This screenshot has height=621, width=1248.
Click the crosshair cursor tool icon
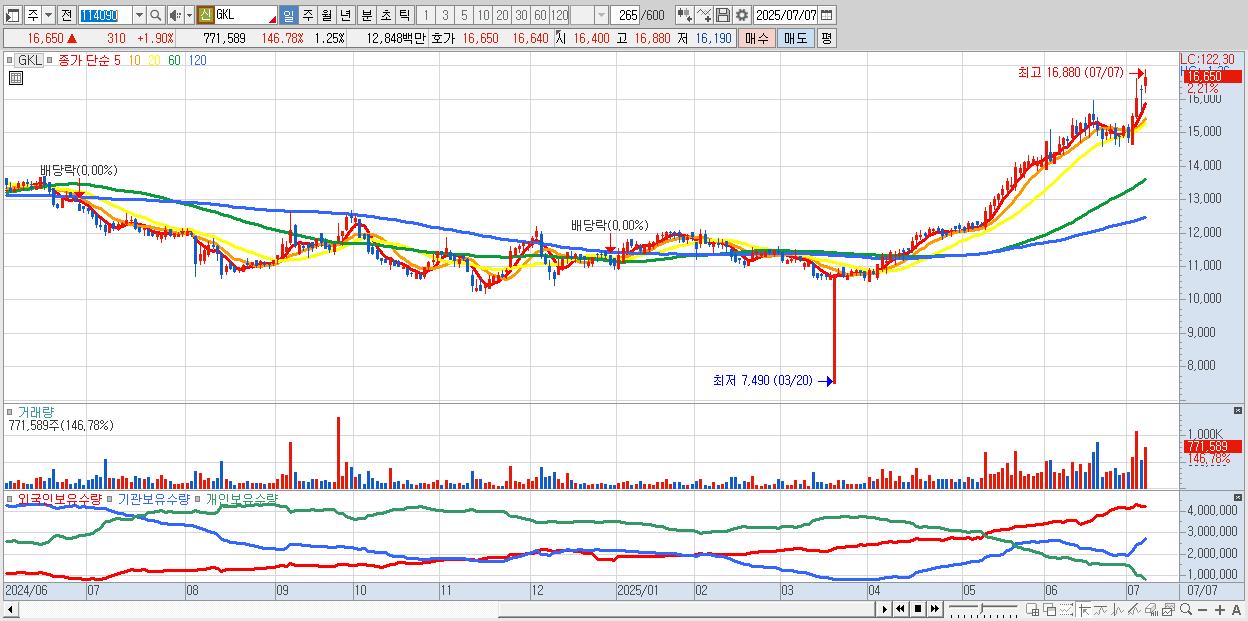pyautogui.click(x=1084, y=609)
